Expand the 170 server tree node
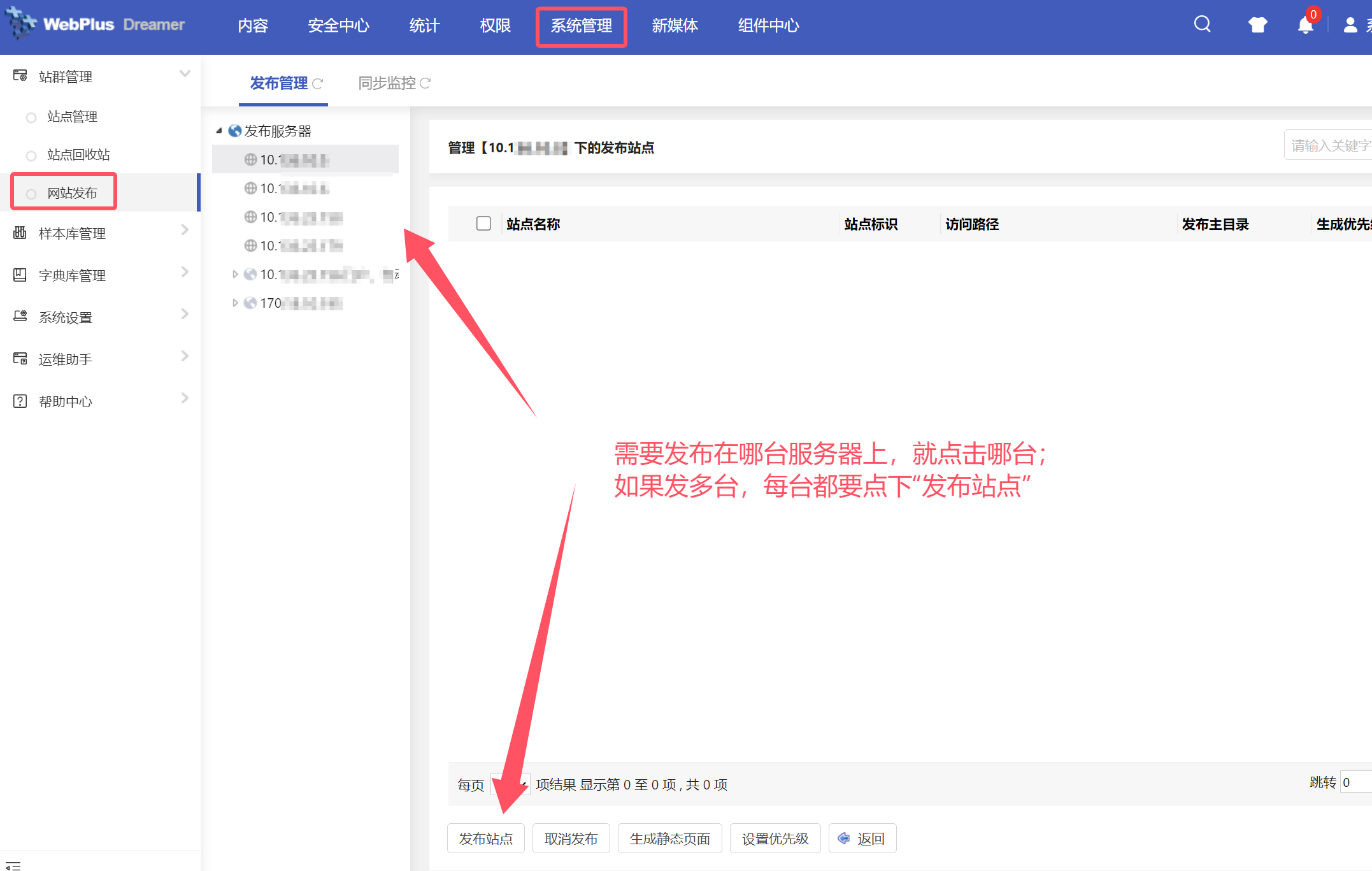 pyautogui.click(x=235, y=303)
